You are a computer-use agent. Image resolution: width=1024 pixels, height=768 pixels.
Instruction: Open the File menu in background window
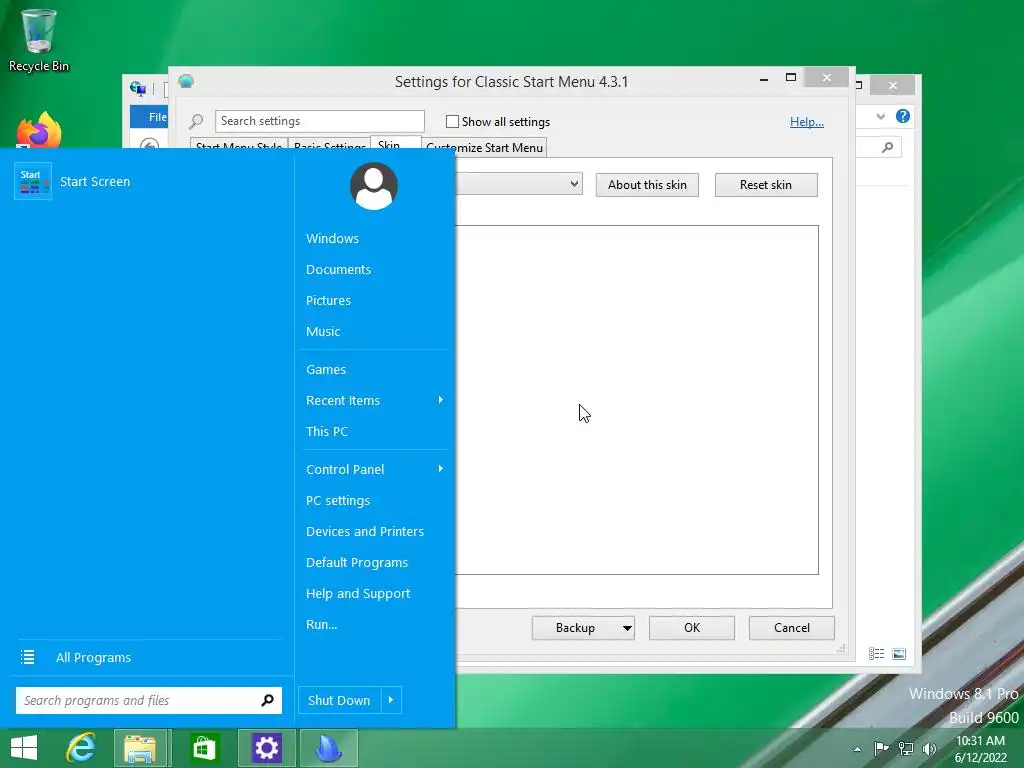pos(149,117)
